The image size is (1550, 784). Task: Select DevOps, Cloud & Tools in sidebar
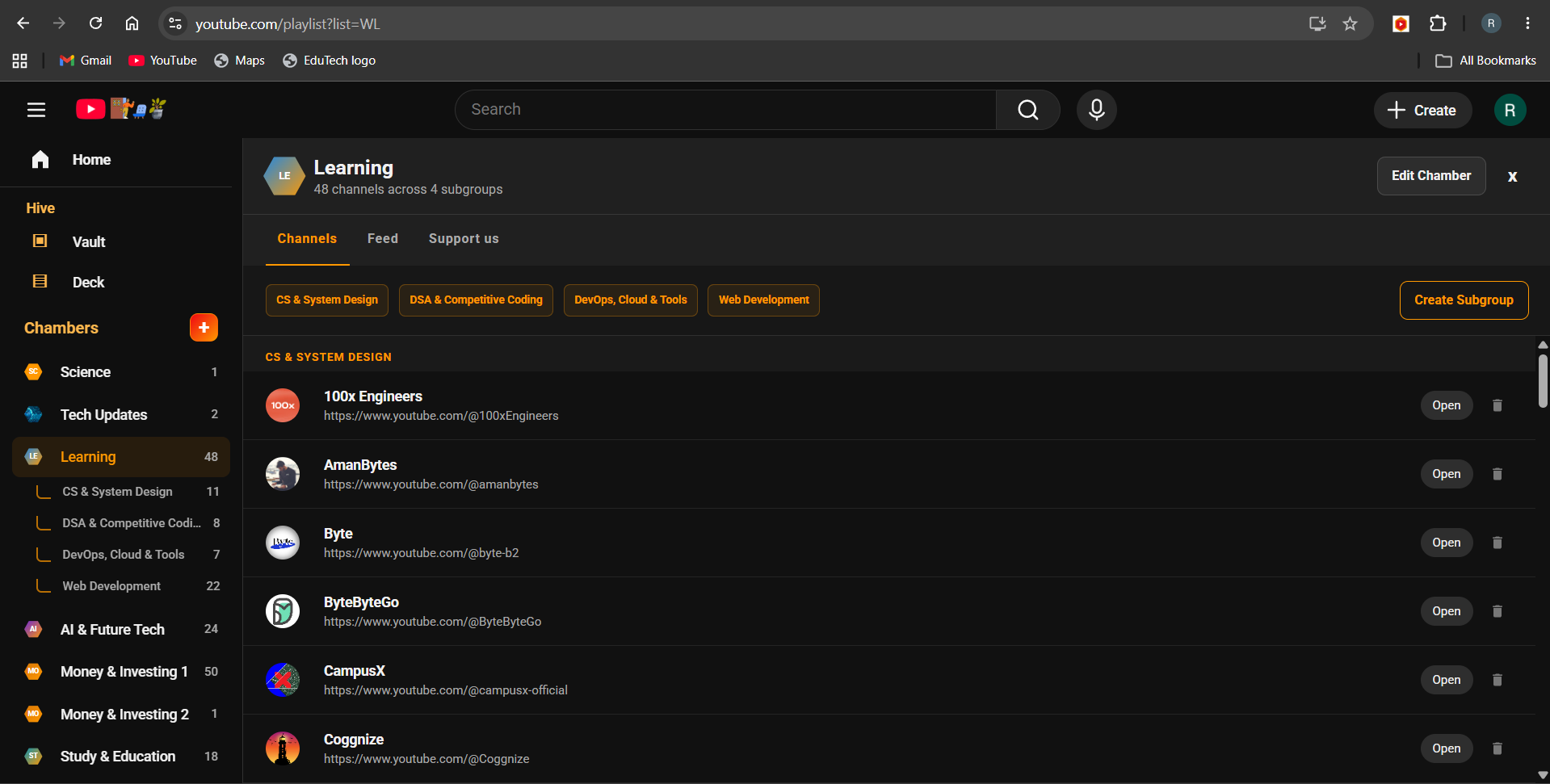(x=129, y=555)
